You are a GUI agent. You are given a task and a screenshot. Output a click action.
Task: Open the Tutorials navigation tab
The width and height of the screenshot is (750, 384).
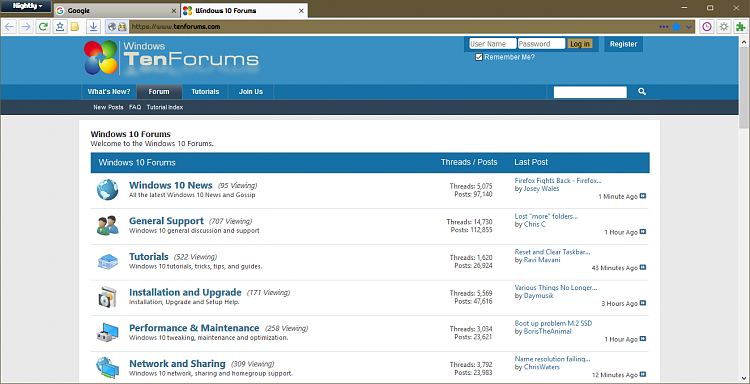[x=205, y=92]
